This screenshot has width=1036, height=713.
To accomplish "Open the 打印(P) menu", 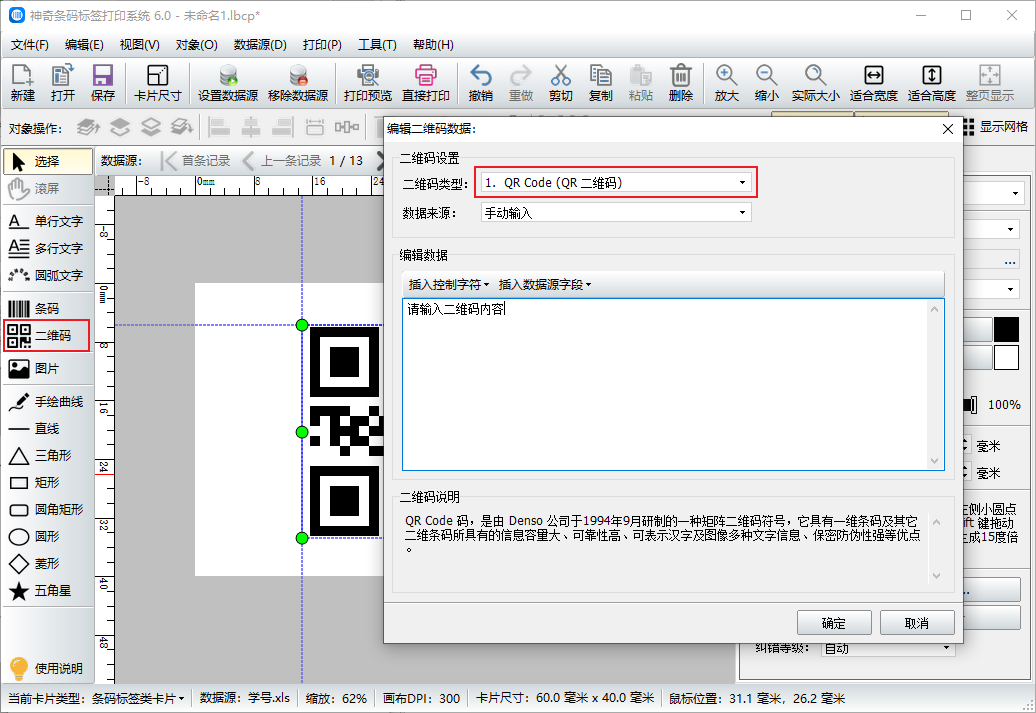I will [x=322, y=45].
